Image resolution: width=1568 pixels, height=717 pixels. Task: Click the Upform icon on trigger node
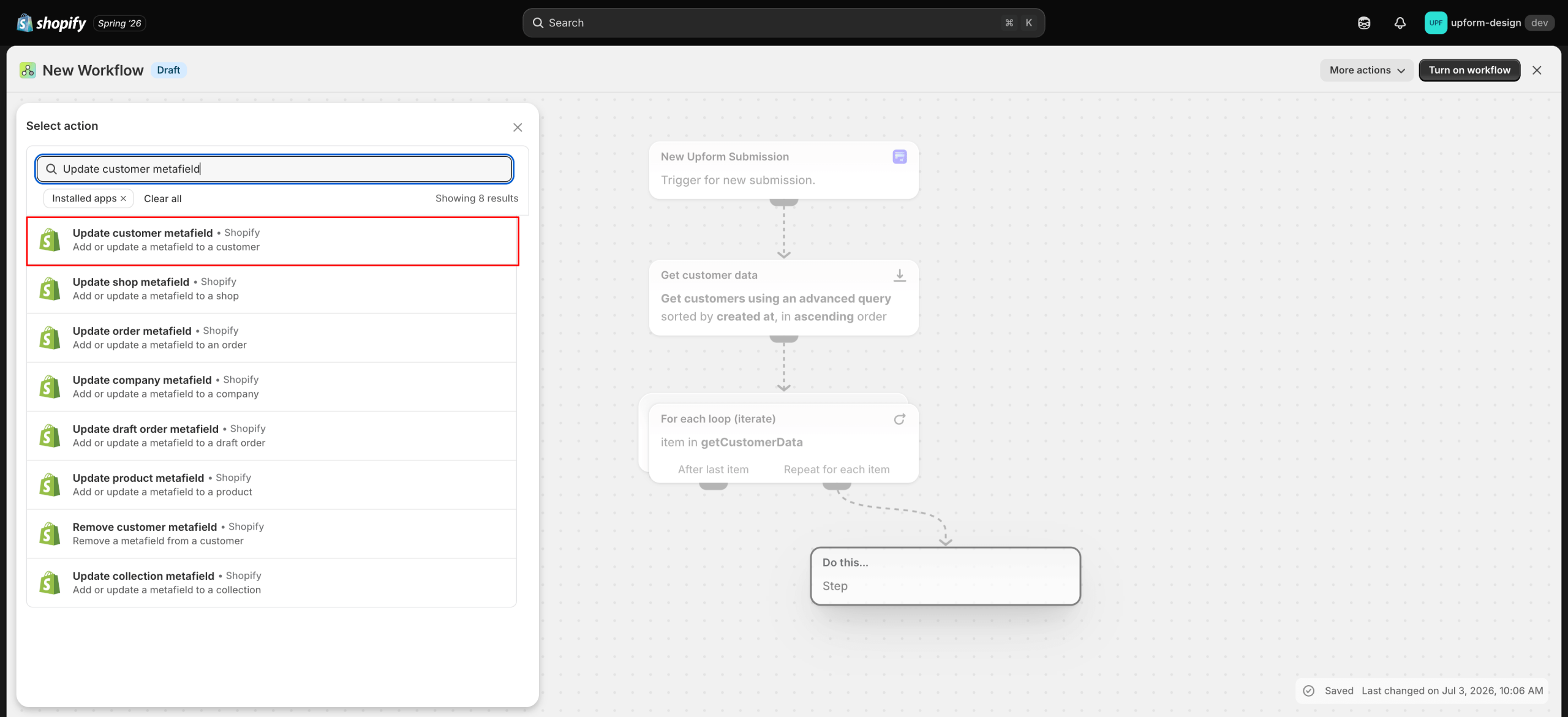(900, 157)
